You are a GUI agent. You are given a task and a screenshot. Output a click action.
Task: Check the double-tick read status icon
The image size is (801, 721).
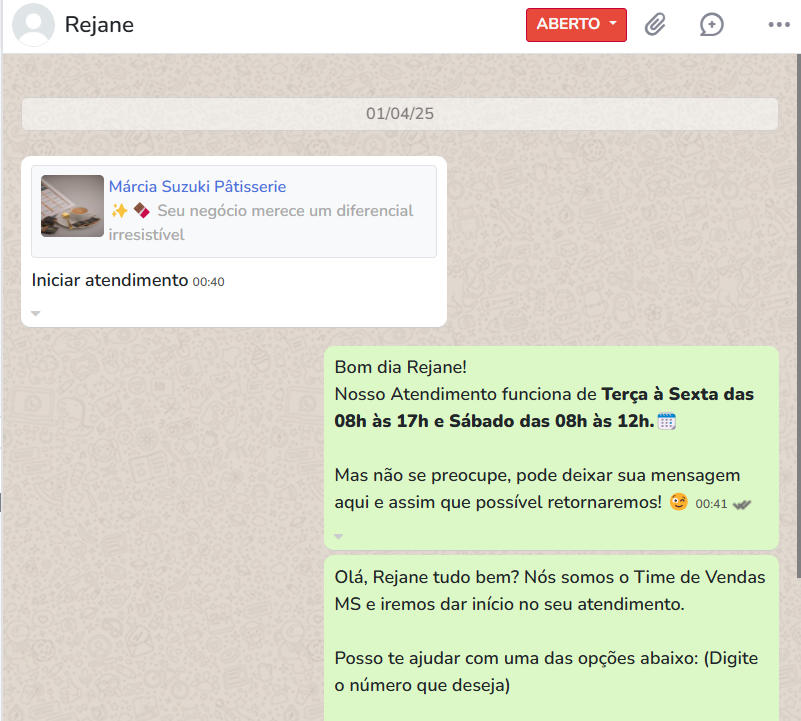pyautogui.click(x=742, y=504)
